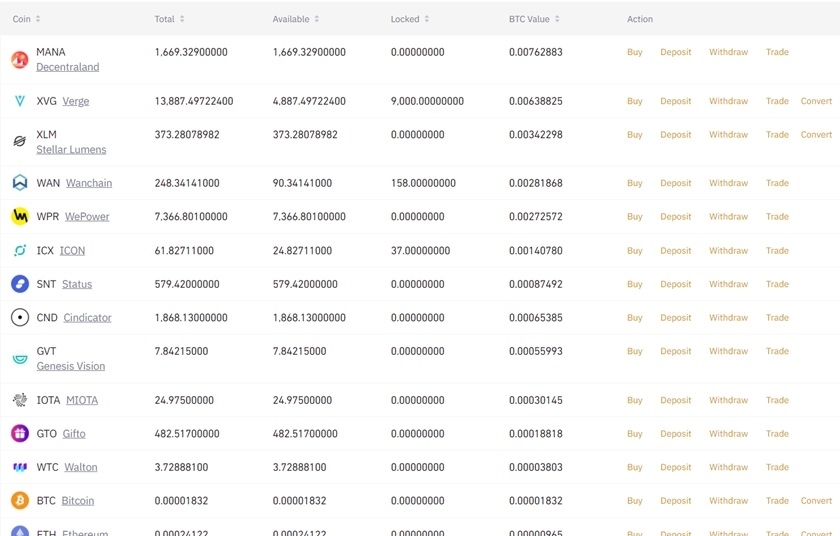Click the GTO Gifto coin icon
This screenshot has height=536, width=840.
point(20,433)
